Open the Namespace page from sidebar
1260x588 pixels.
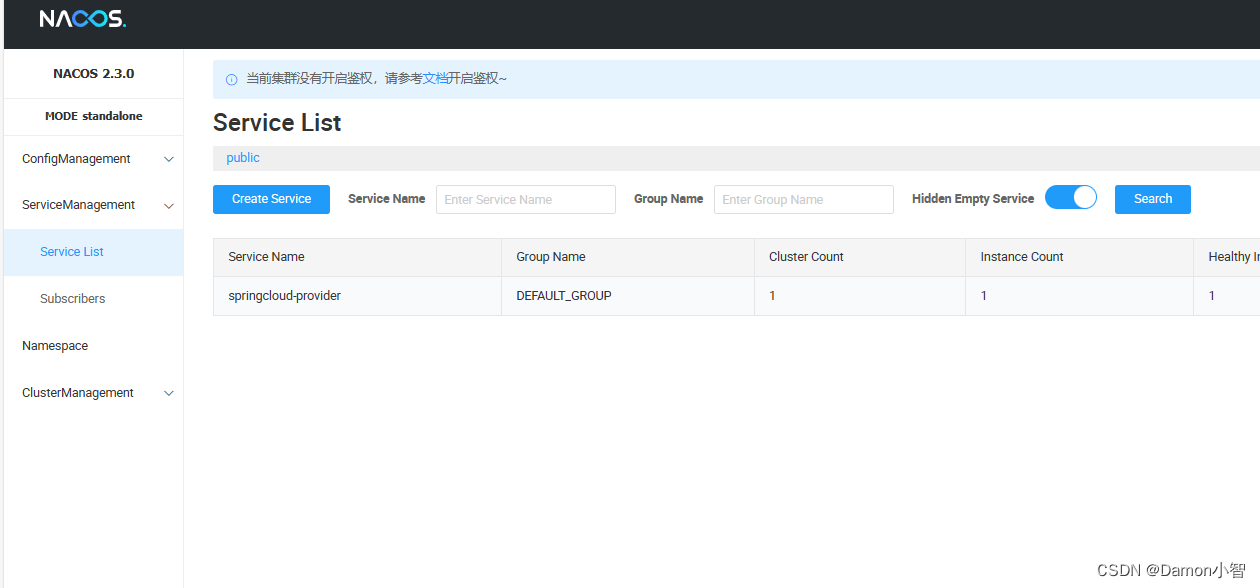tap(54, 345)
